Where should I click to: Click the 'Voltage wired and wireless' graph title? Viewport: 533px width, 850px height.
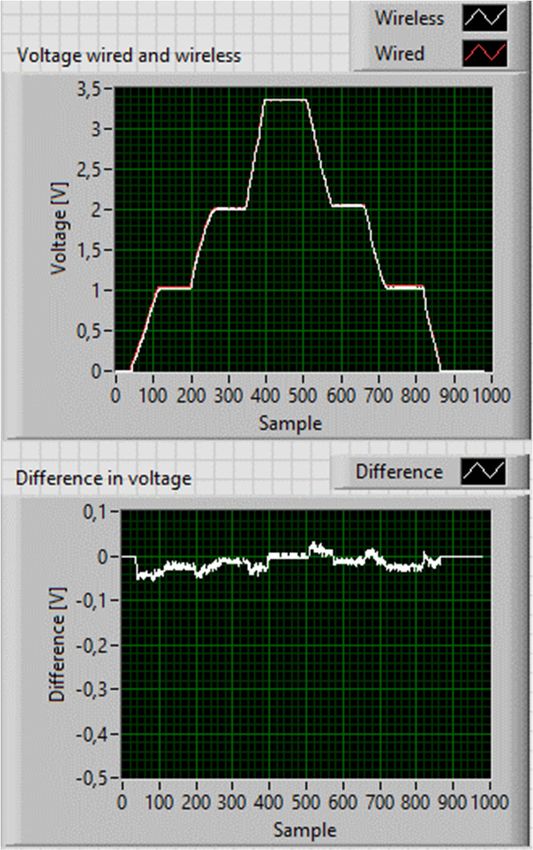tap(129, 55)
